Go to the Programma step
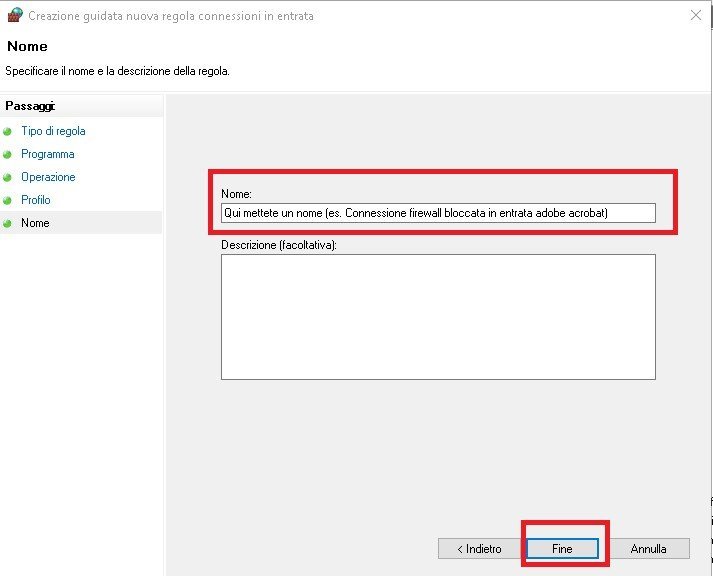 point(48,154)
